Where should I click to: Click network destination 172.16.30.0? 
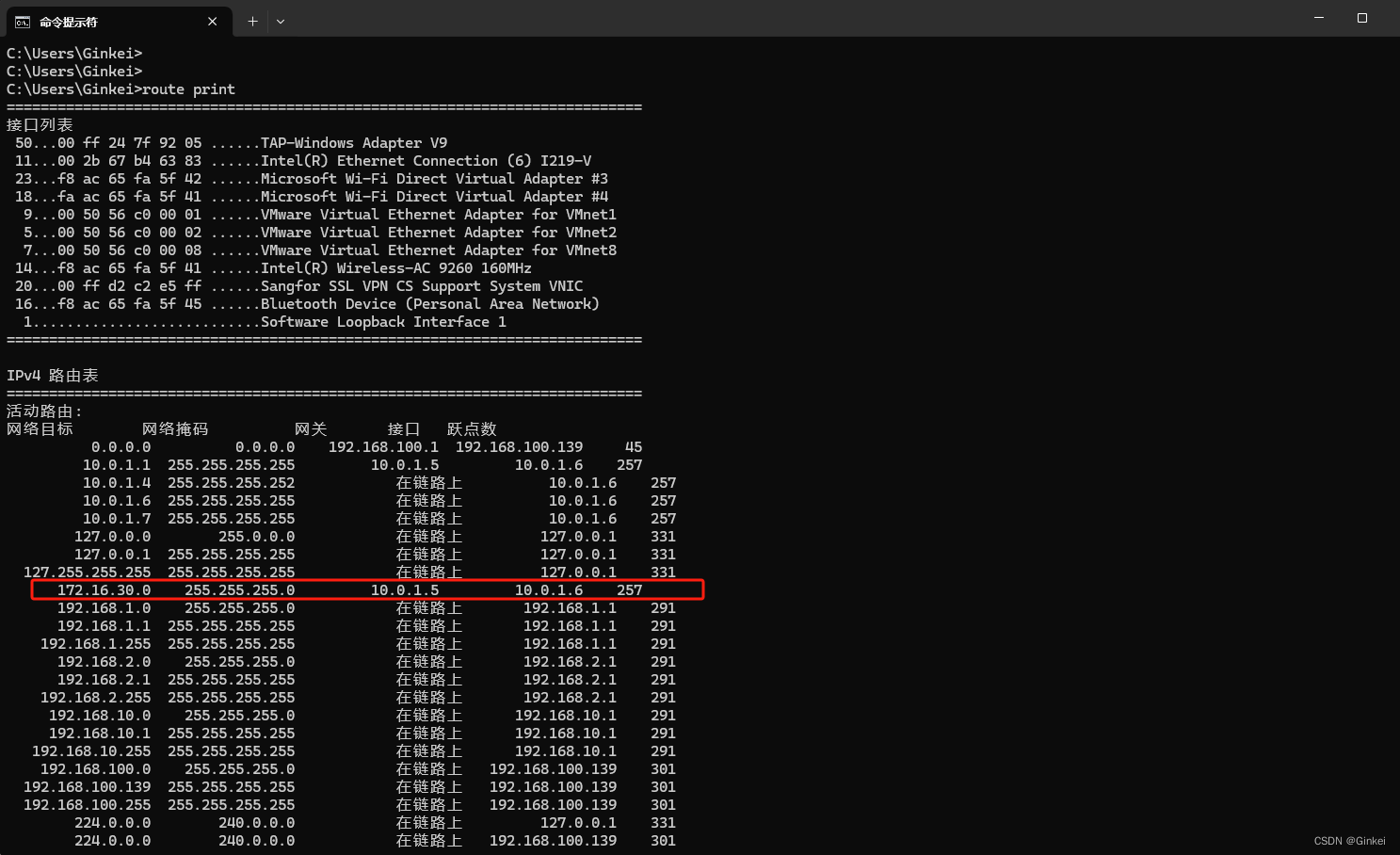(105, 590)
